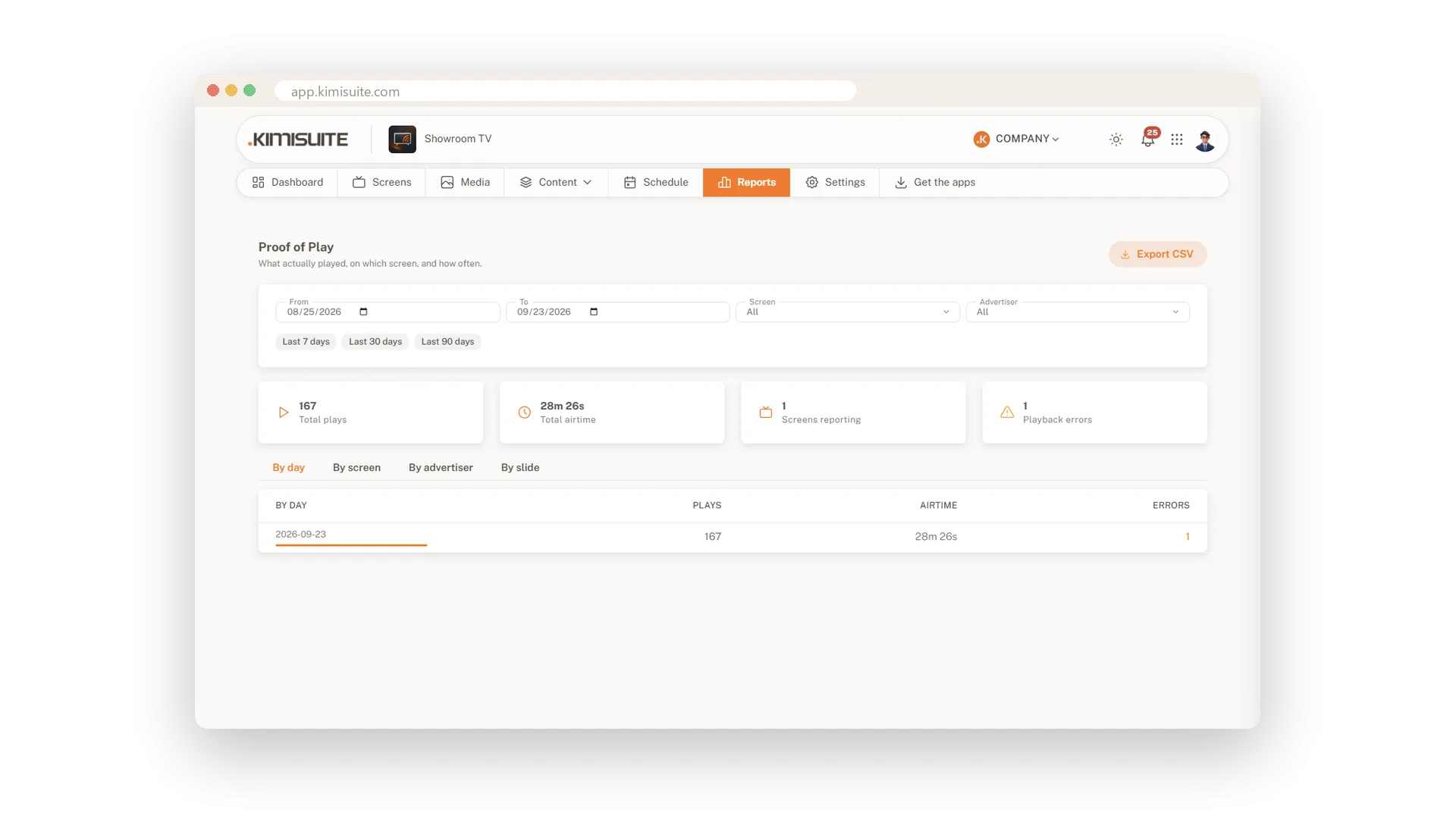Click the orange company K badge icon
This screenshot has height=819, width=1456.
(981, 140)
